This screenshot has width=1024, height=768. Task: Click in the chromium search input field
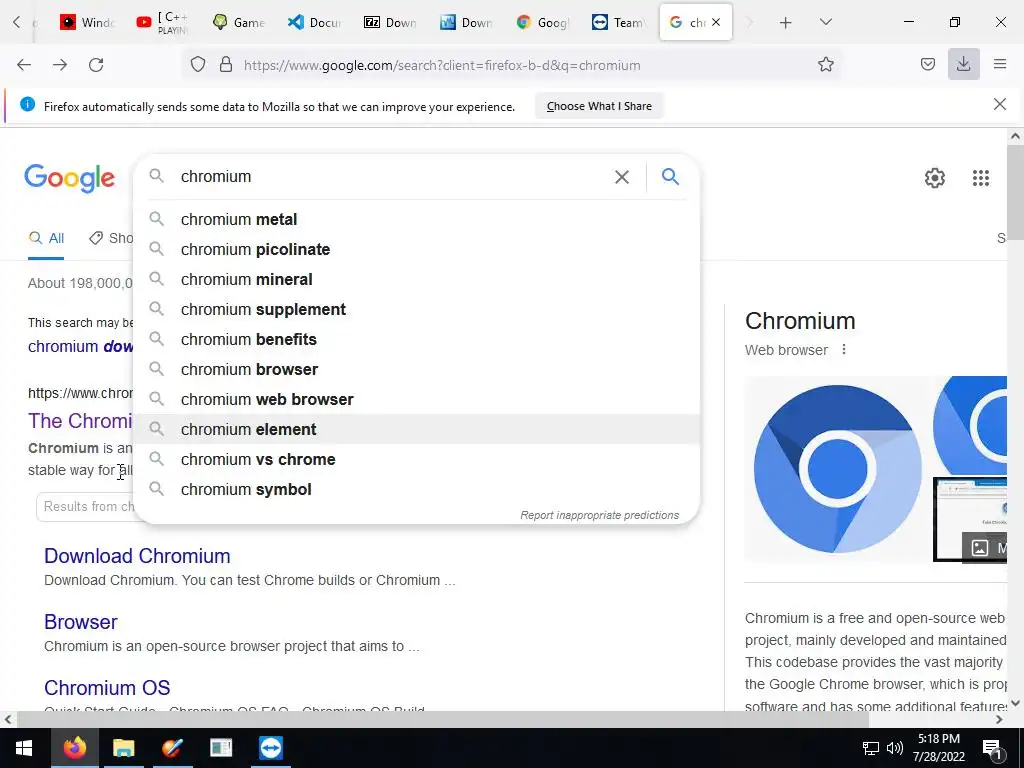(392, 177)
